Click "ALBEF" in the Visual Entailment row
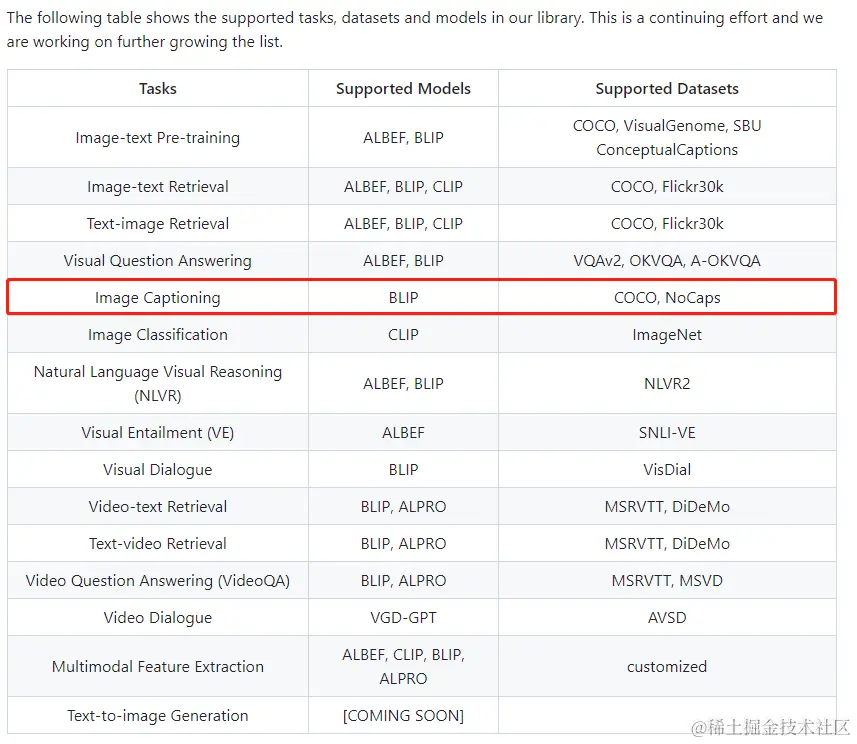The width and height of the screenshot is (857, 744). tap(403, 432)
